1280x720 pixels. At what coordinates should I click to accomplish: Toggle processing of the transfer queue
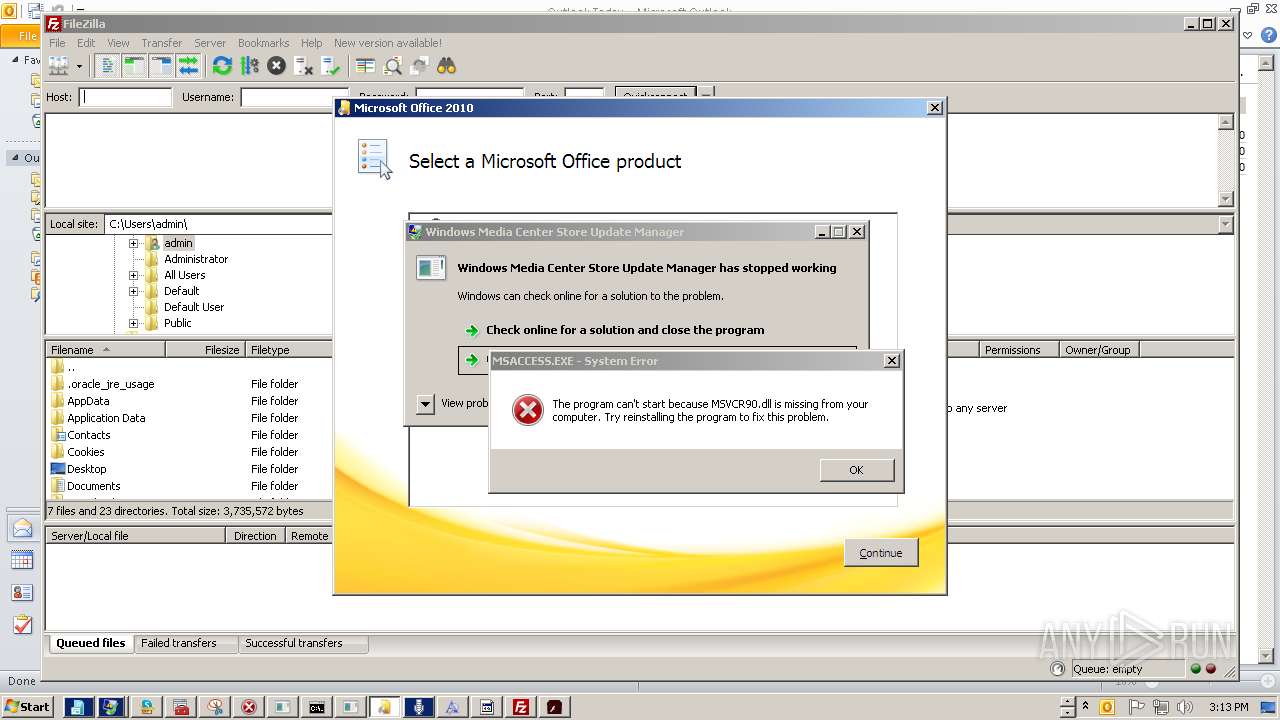(249, 66)
